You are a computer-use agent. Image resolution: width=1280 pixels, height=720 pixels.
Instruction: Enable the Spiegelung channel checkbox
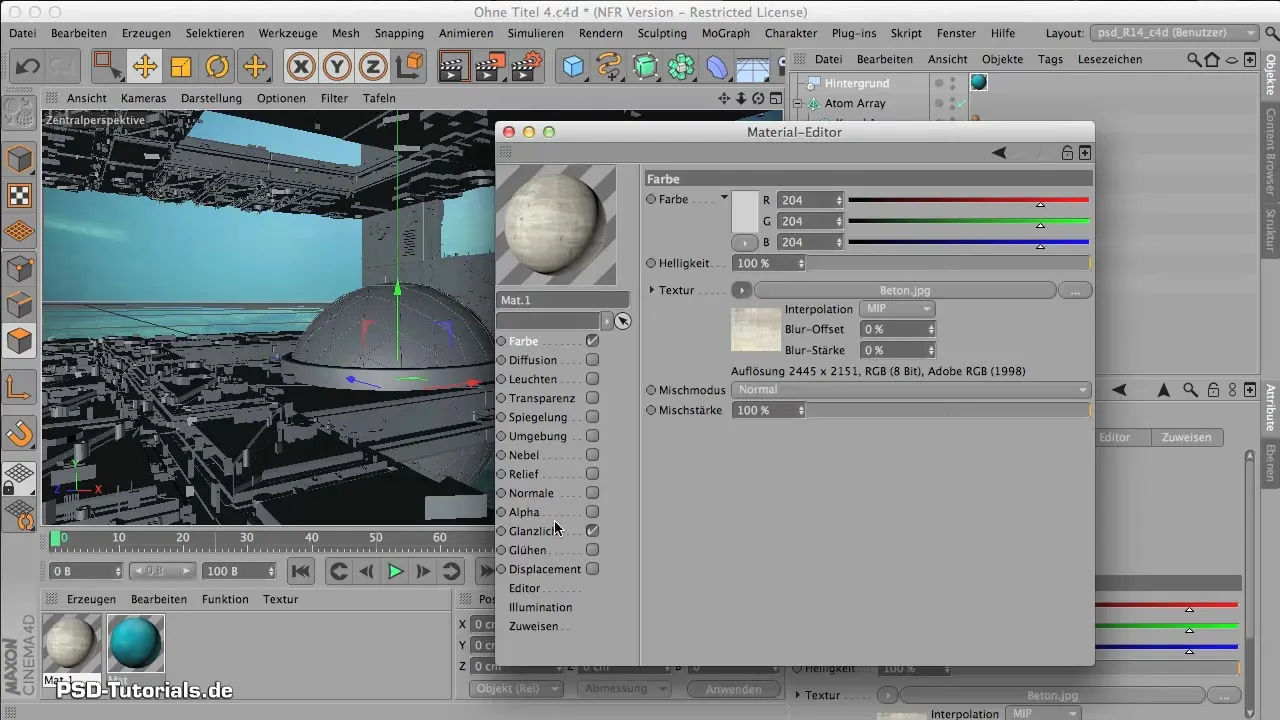coord(592,417)
